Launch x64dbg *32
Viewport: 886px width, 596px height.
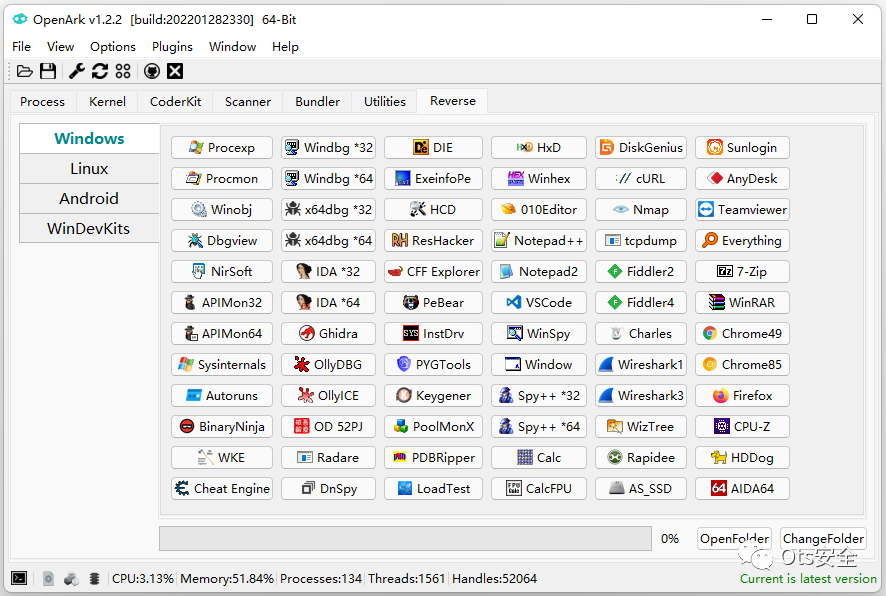coord(328,210)
